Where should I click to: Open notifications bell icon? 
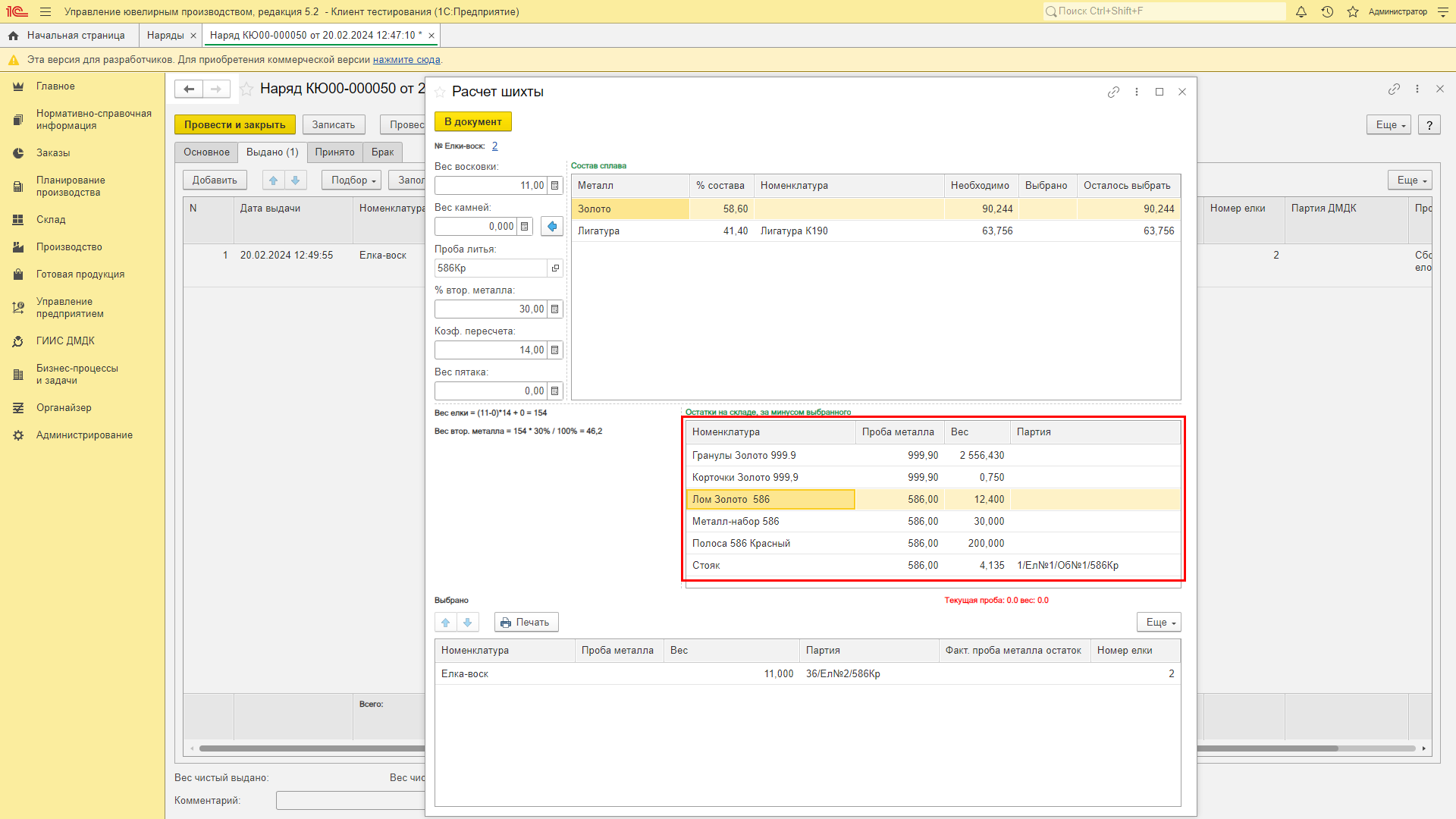tap(1301, 11)
